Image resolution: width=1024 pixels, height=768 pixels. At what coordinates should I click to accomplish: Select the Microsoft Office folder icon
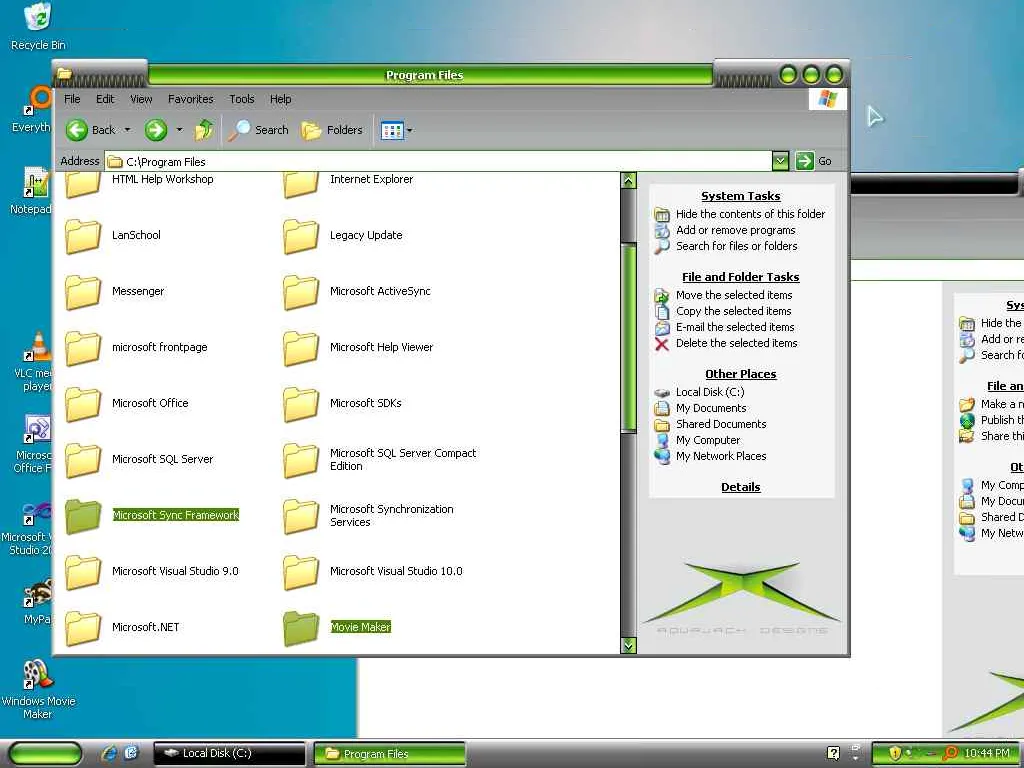click(x=83, y=404)
